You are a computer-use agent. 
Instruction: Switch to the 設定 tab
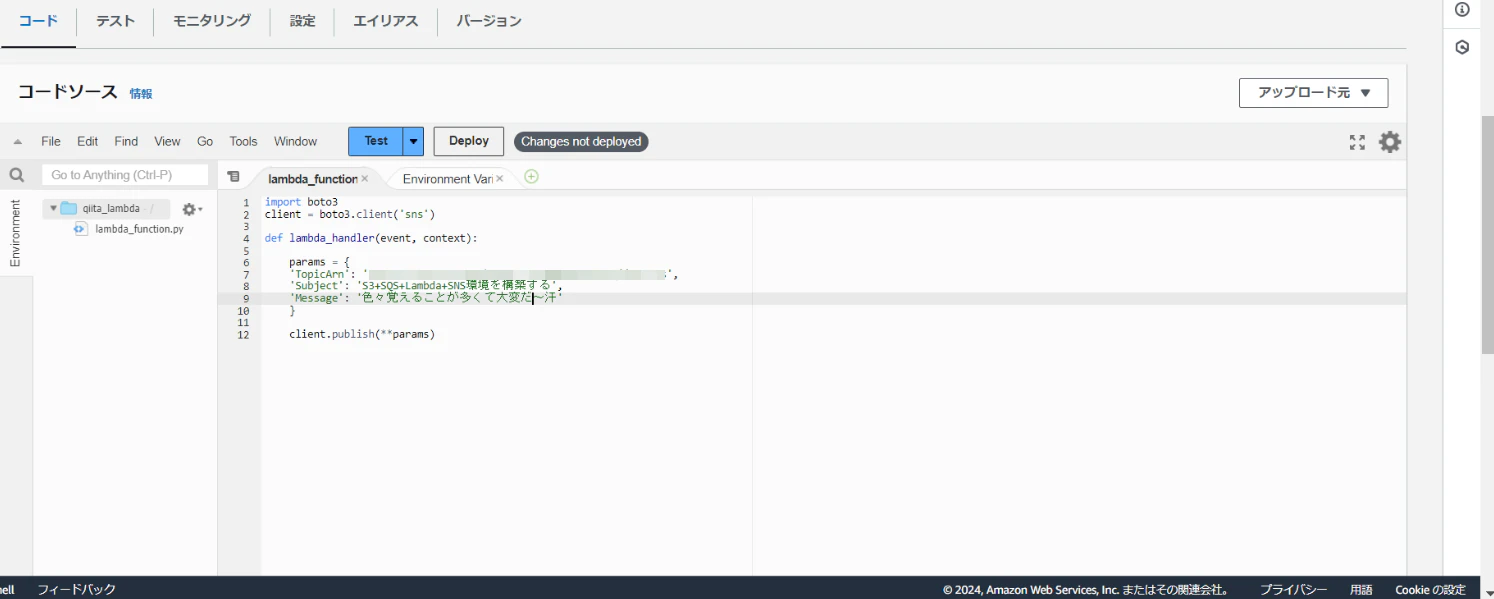click(302, 20)
